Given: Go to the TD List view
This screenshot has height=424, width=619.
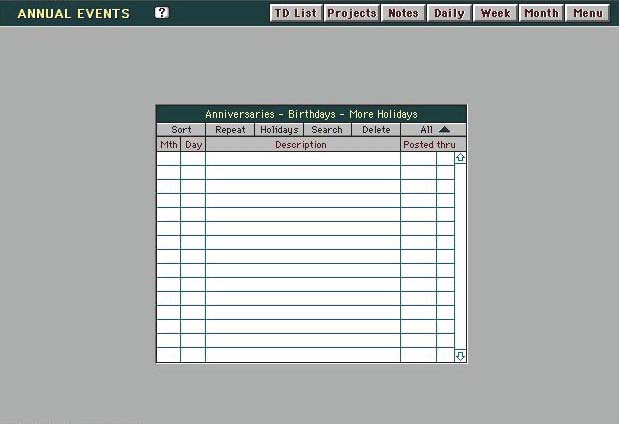Looking at the screenshot, I should click(296, 13).
